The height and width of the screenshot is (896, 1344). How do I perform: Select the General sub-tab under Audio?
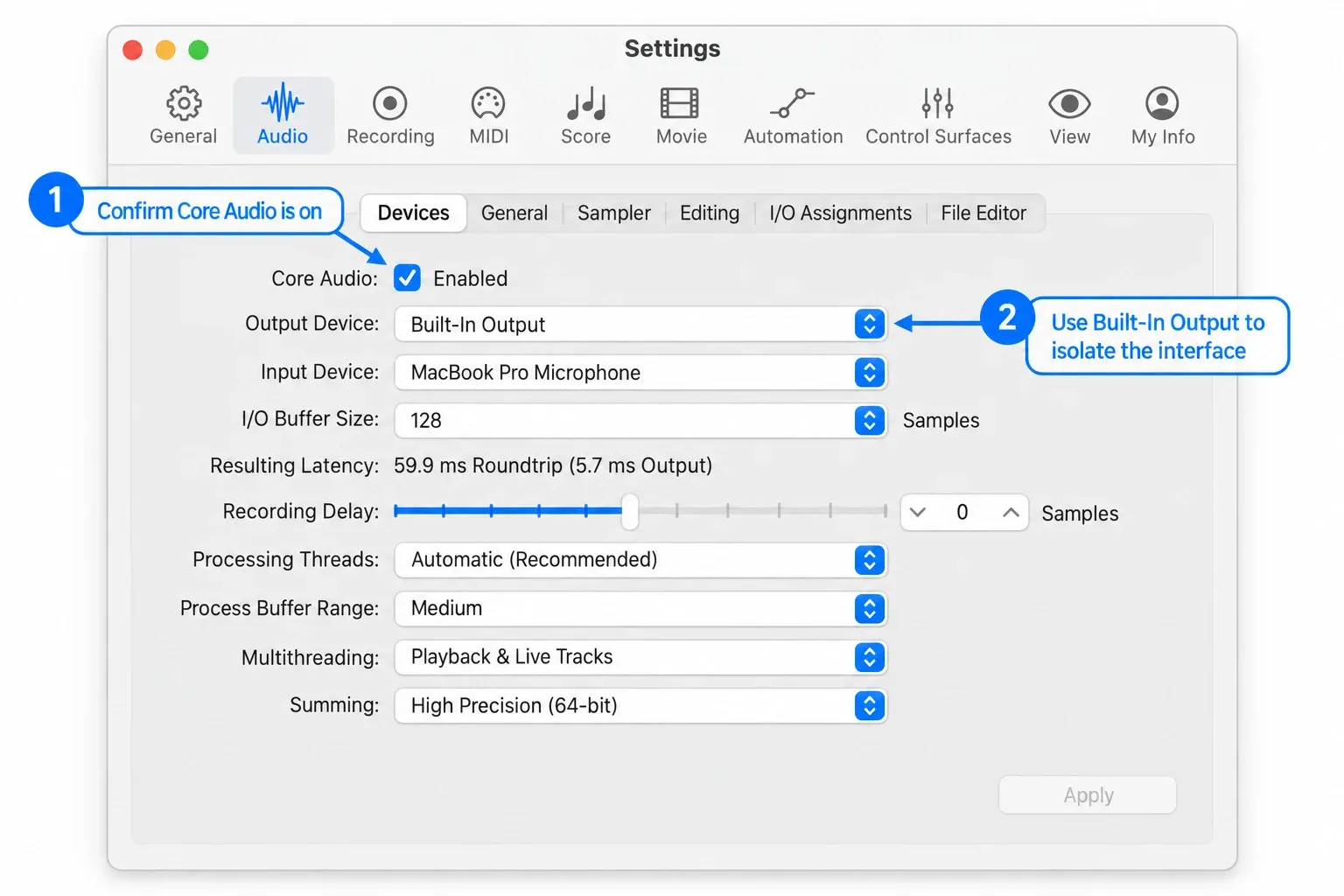tap(514, 213)
